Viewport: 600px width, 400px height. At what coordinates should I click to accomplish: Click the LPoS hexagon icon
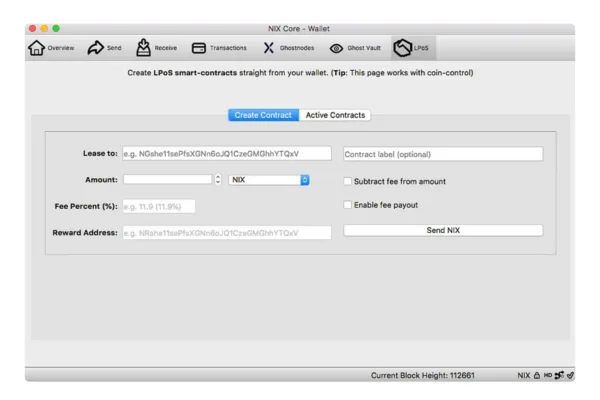[x=402, y=48]
